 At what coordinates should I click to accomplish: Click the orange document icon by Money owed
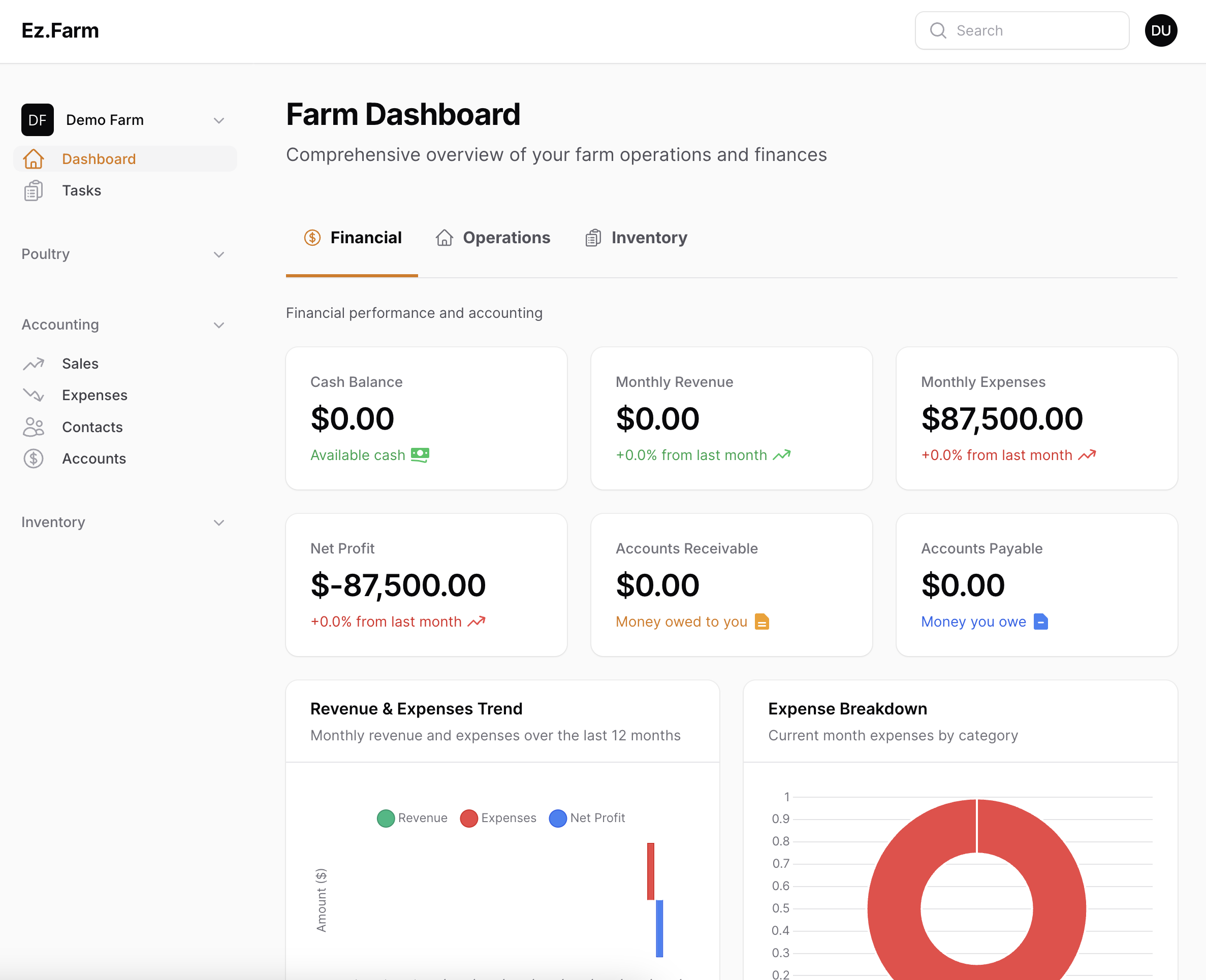tap(761, 622)
